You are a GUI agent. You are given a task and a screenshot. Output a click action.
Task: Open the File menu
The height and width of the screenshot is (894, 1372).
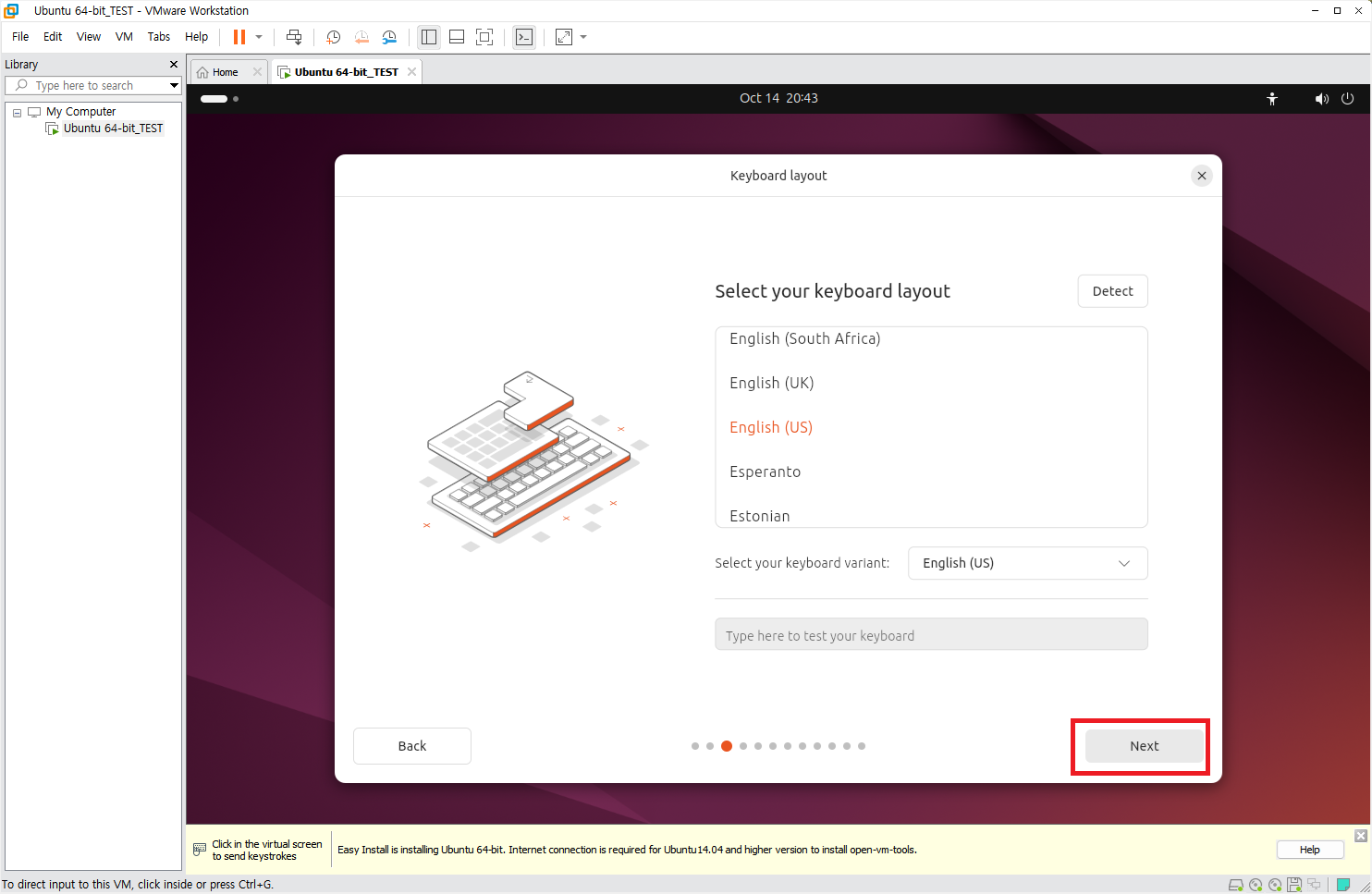pos(20,37)
